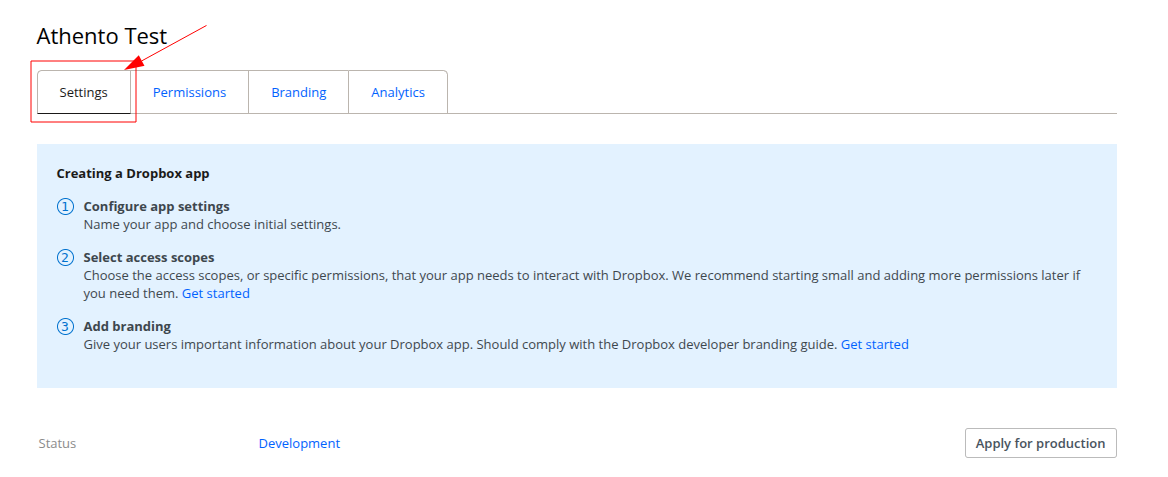This screenshot has height=477, width=1168.
Task: Click the Status field label
Action: 57,444
